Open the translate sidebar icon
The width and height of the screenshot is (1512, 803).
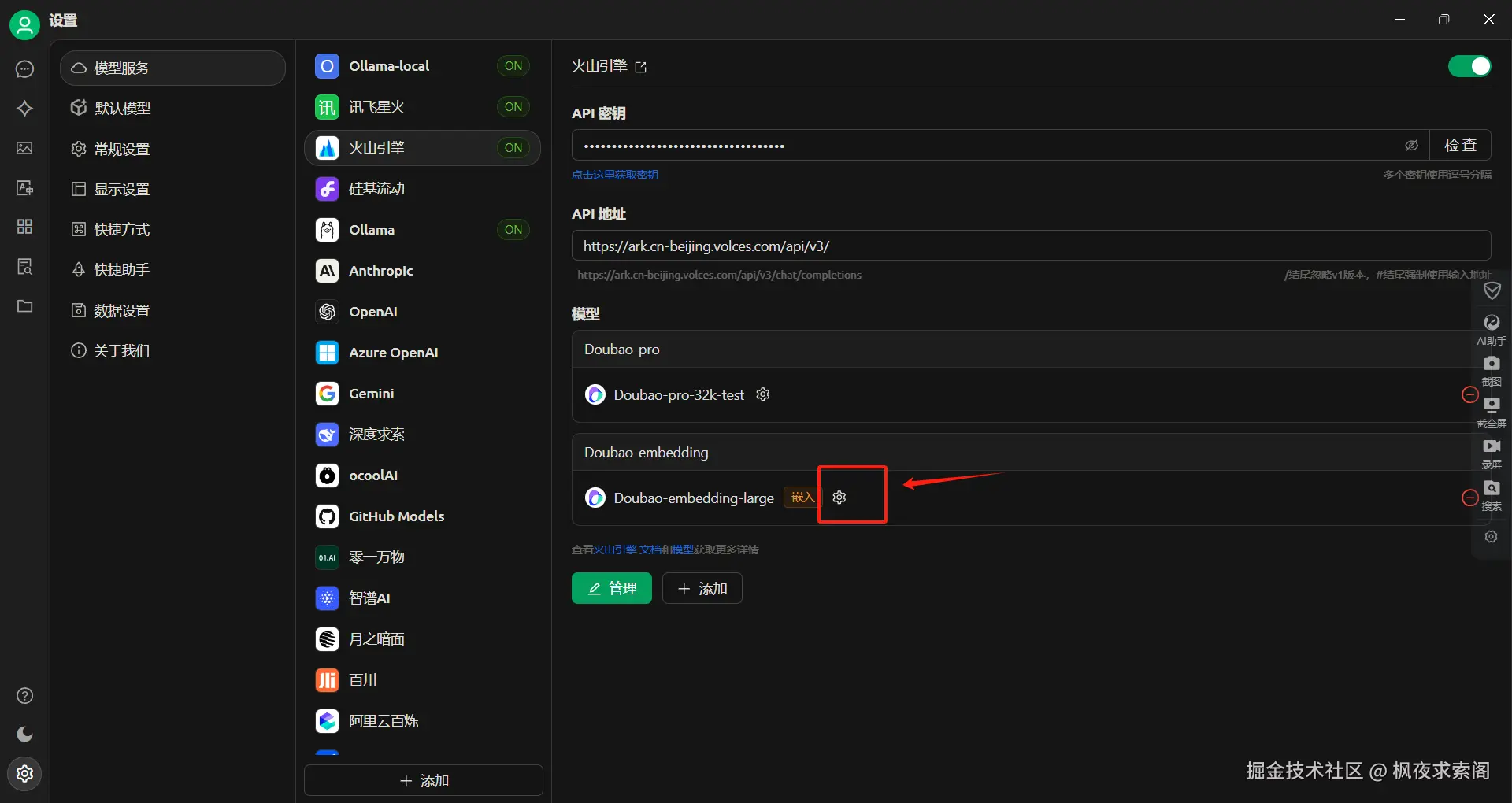(x=24, y=187)
